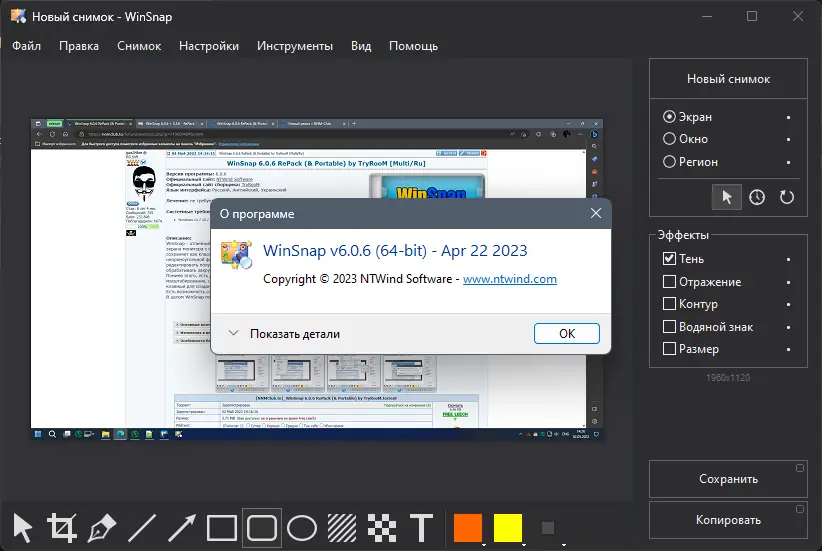Enable the Контур effect checkbox

coord(669,304)
